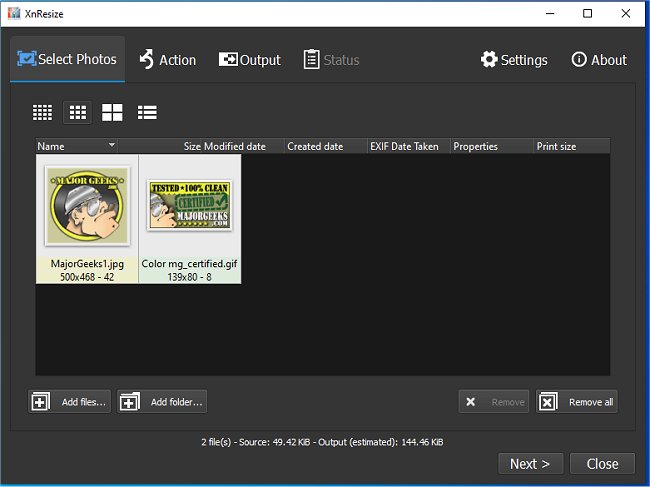Open the Status tab

331,60
